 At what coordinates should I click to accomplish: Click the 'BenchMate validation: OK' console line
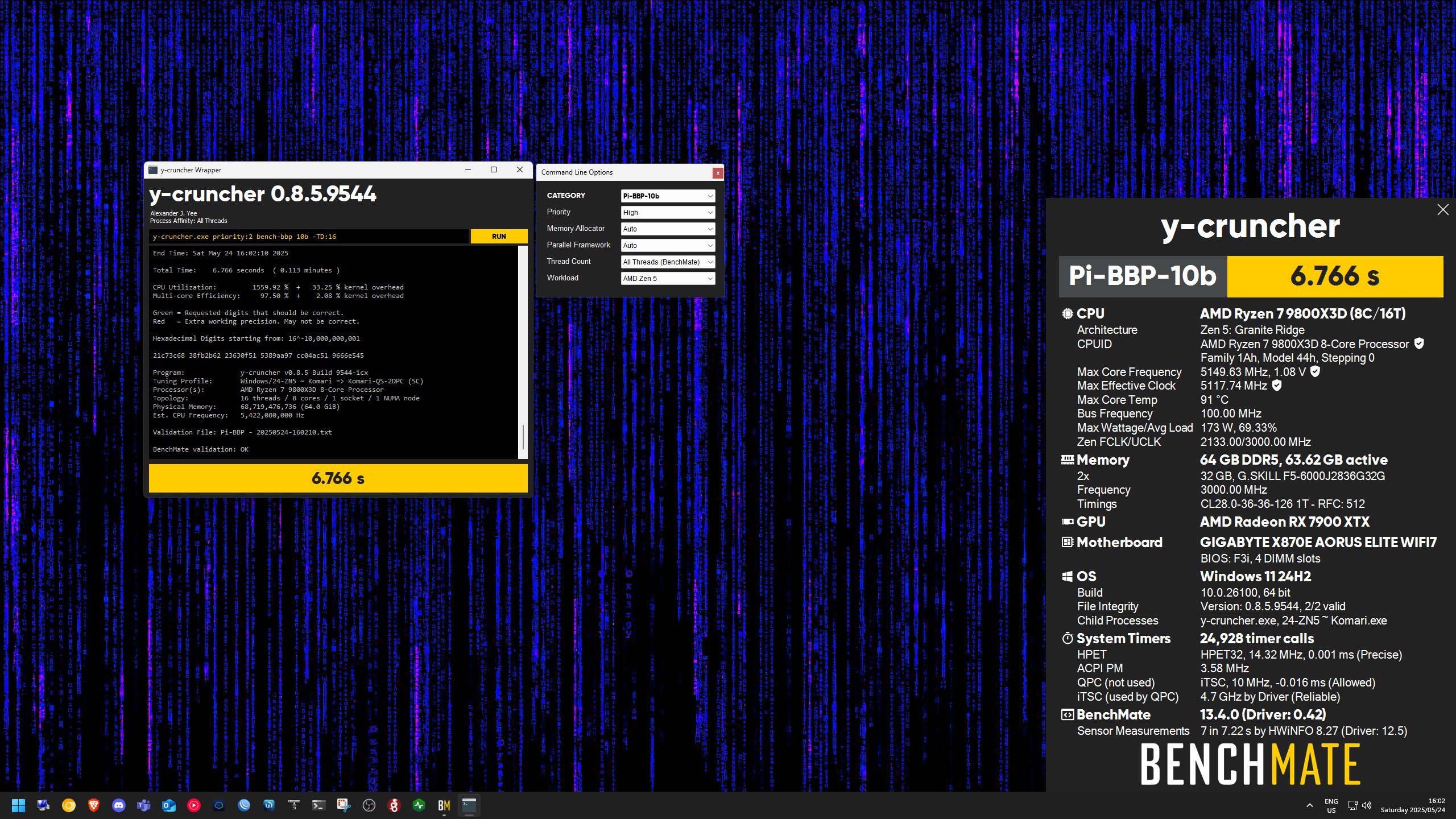tap(200, 449)
